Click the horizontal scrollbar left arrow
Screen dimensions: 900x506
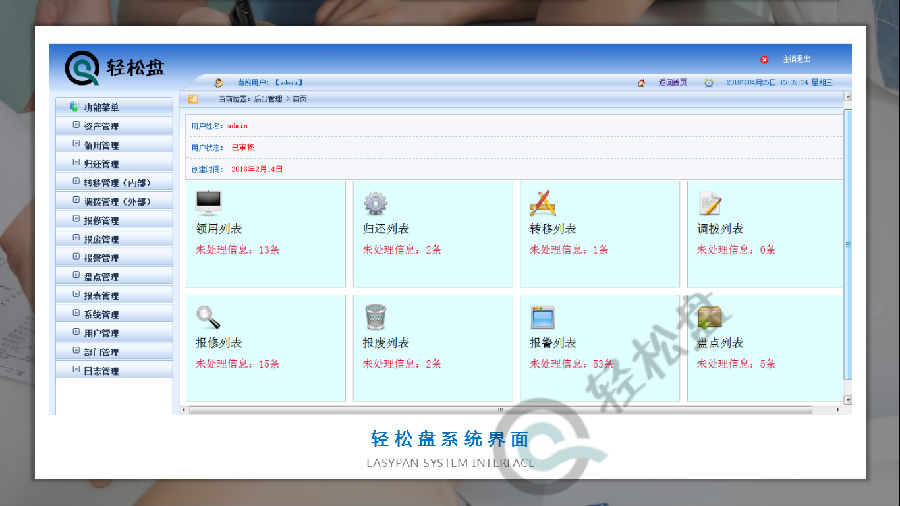tap(184, 410)
